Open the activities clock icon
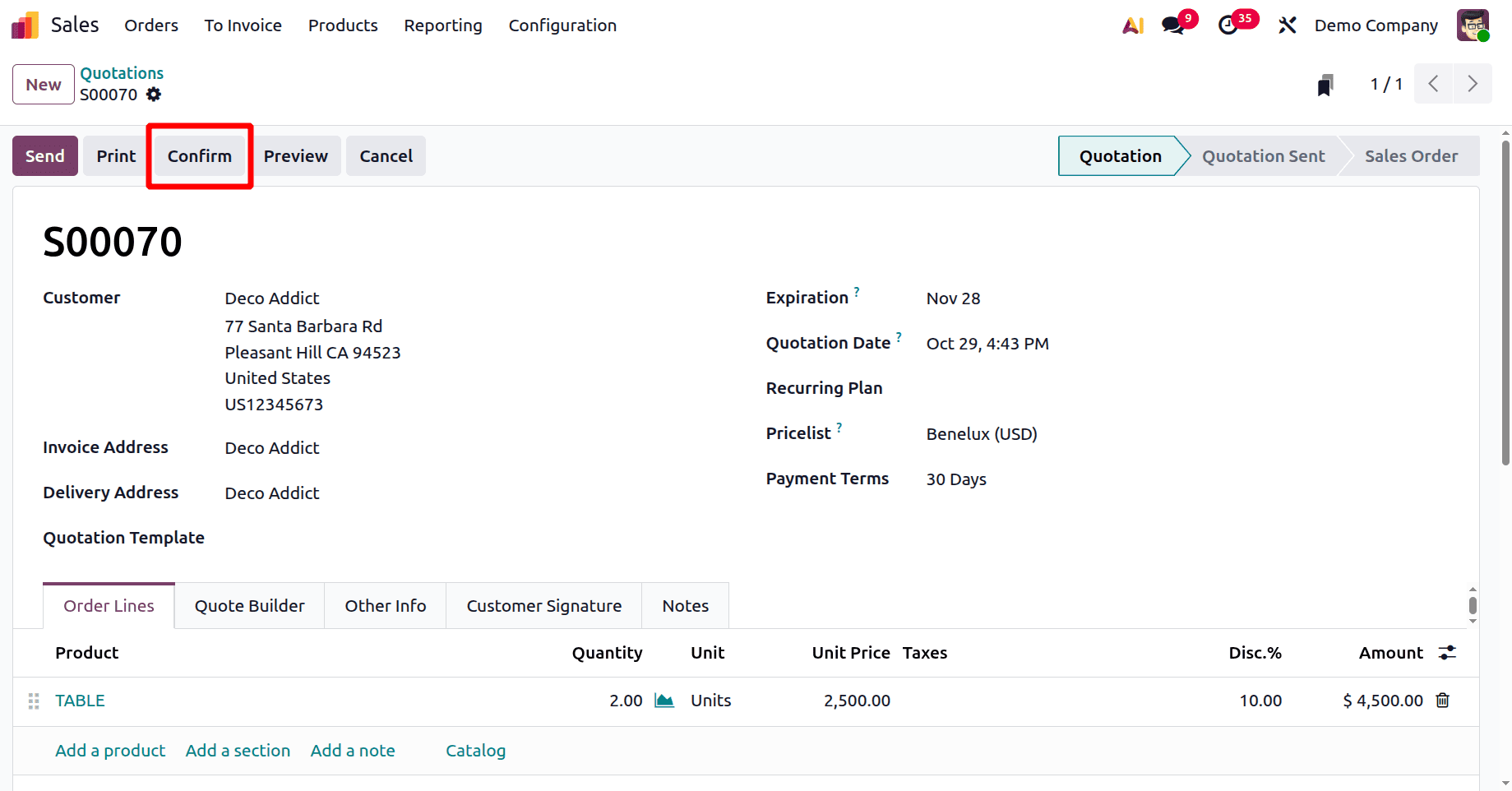 click(x=1228, y=25)
